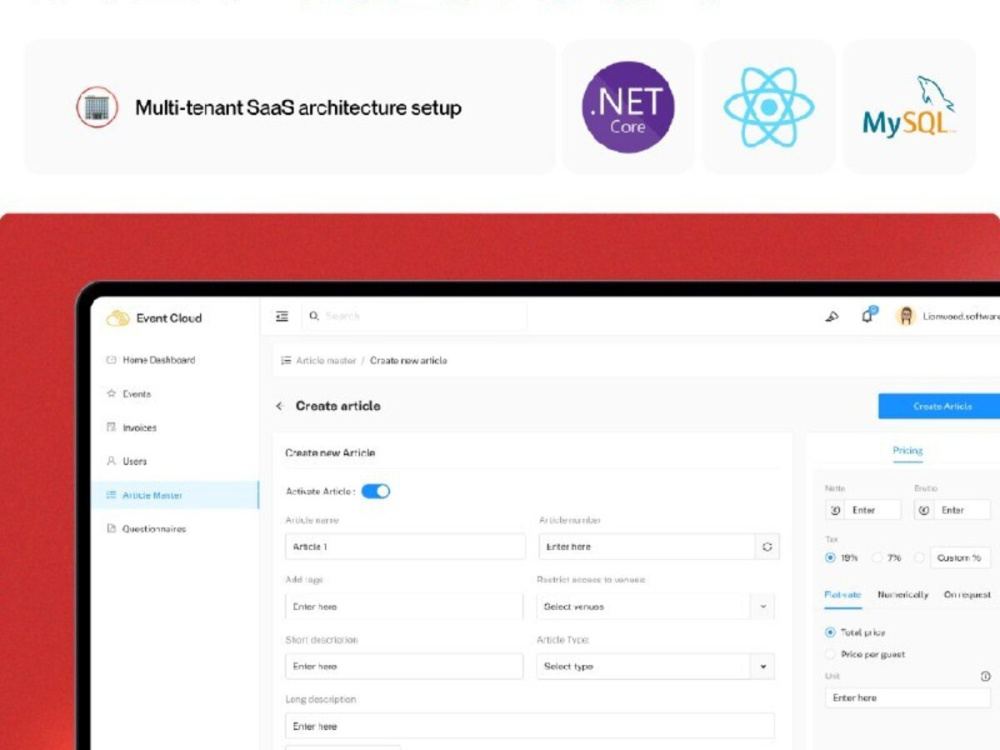Click the user avatar picture
This screenshot has height=750, width=1000.
[x=905, y=316]
